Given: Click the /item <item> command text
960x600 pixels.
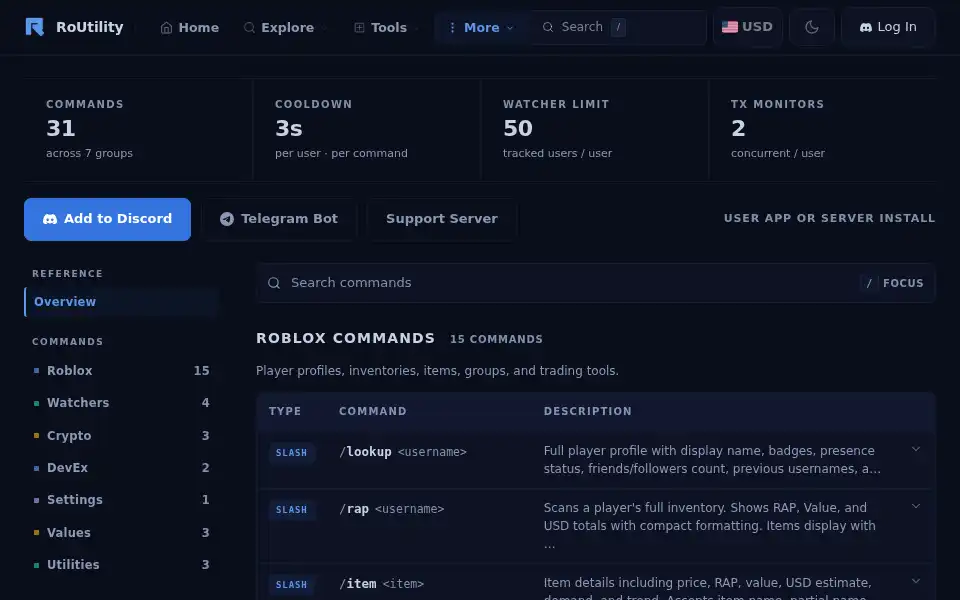Looking at the screenshot, I should (x=381, y=583).
